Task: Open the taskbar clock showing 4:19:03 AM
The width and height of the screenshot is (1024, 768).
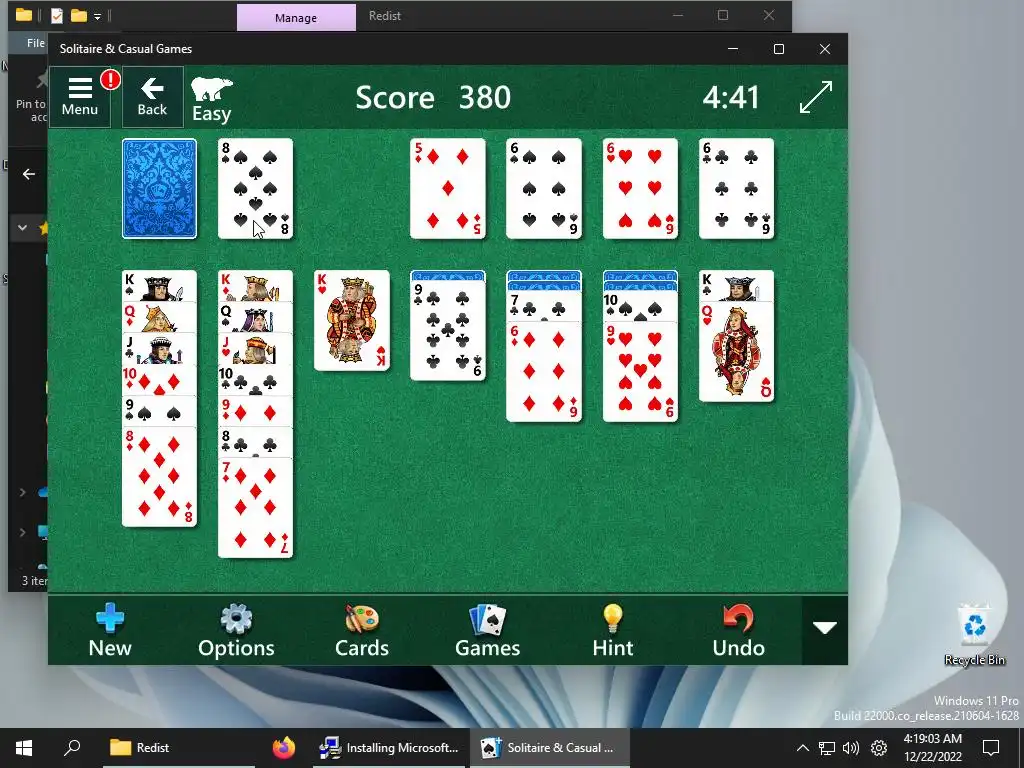Action: tap(933, 748)
